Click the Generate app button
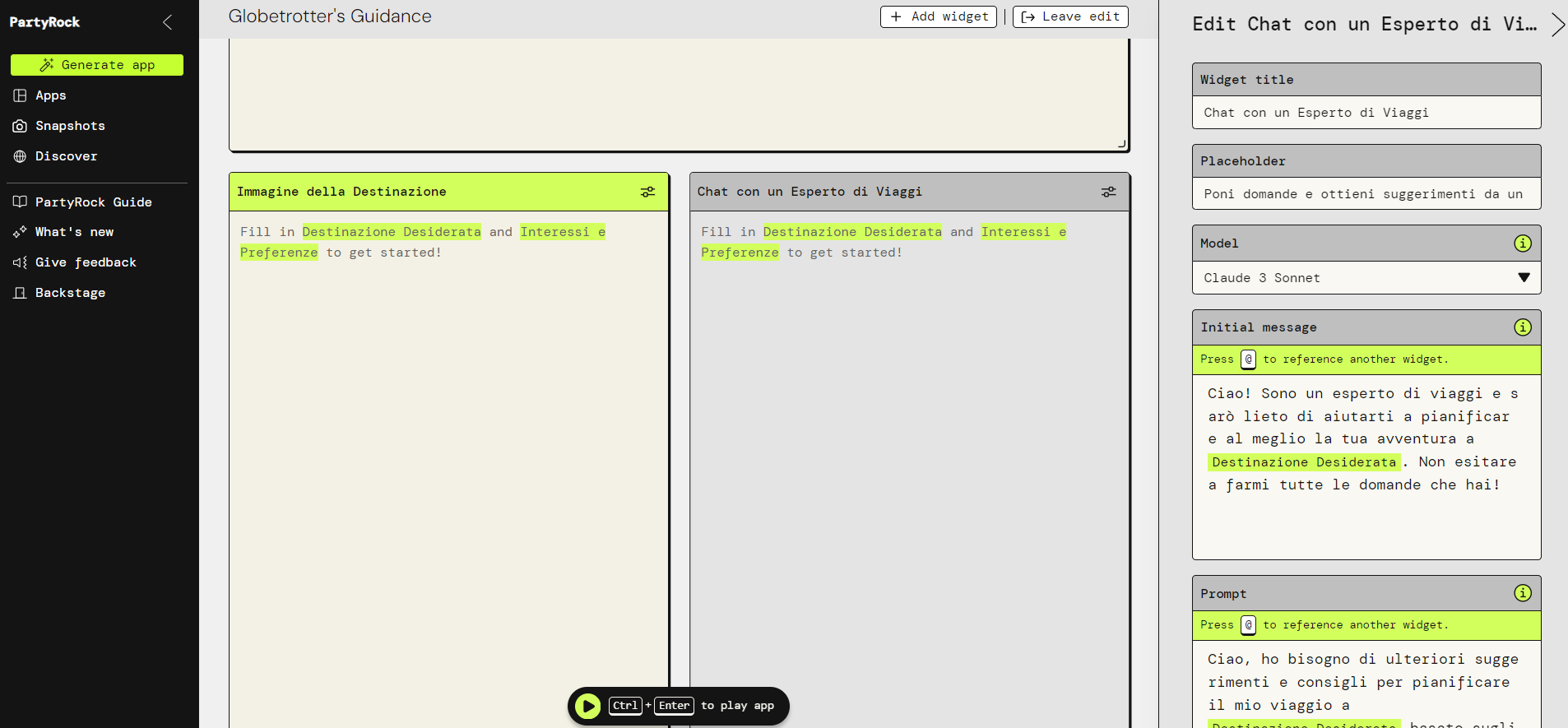The height and width of the screenshot is (728, 1568). 97,65
